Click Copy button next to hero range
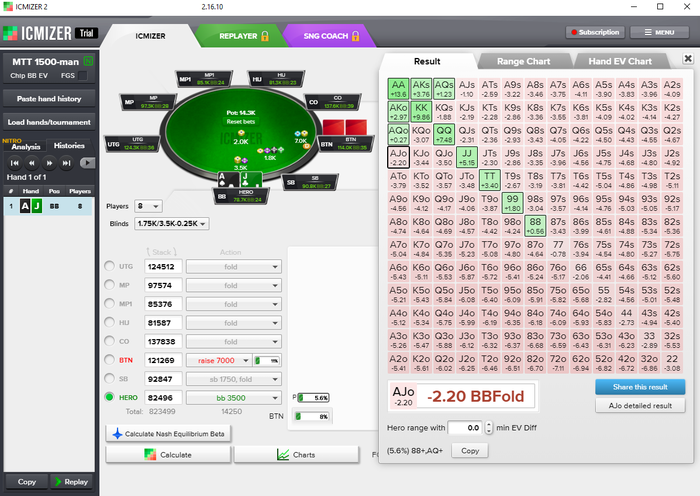Screen dimensions: 700x496 click(470, 450)
